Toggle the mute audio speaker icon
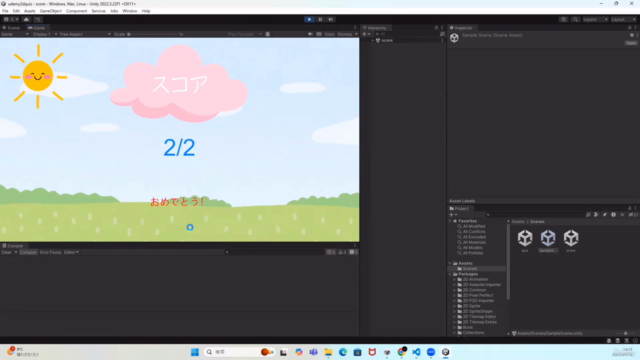Image resolution: width=640 pixels, height=360 pixels. point(310,34)
